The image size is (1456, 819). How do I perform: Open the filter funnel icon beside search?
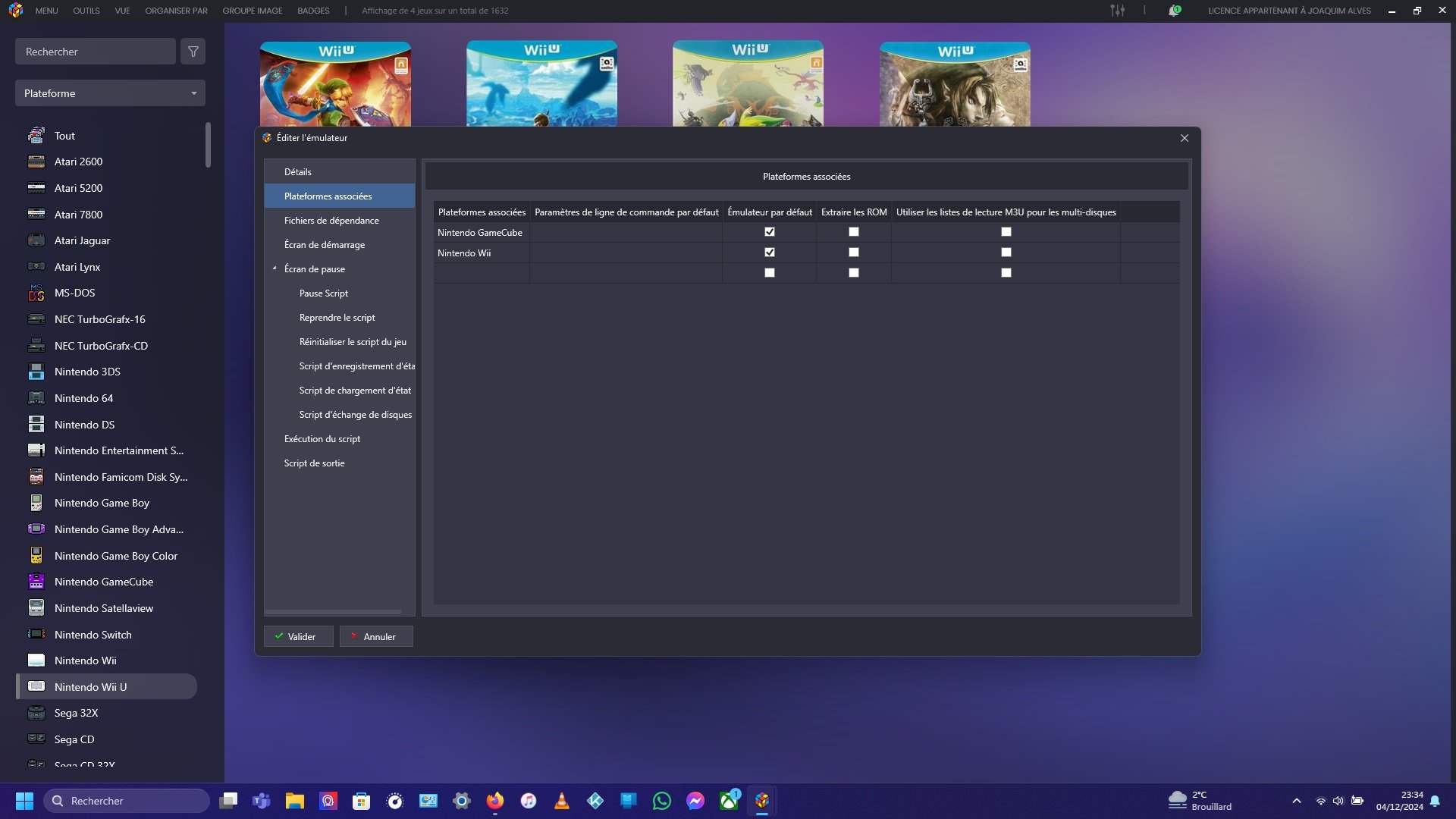click(193, 52)
